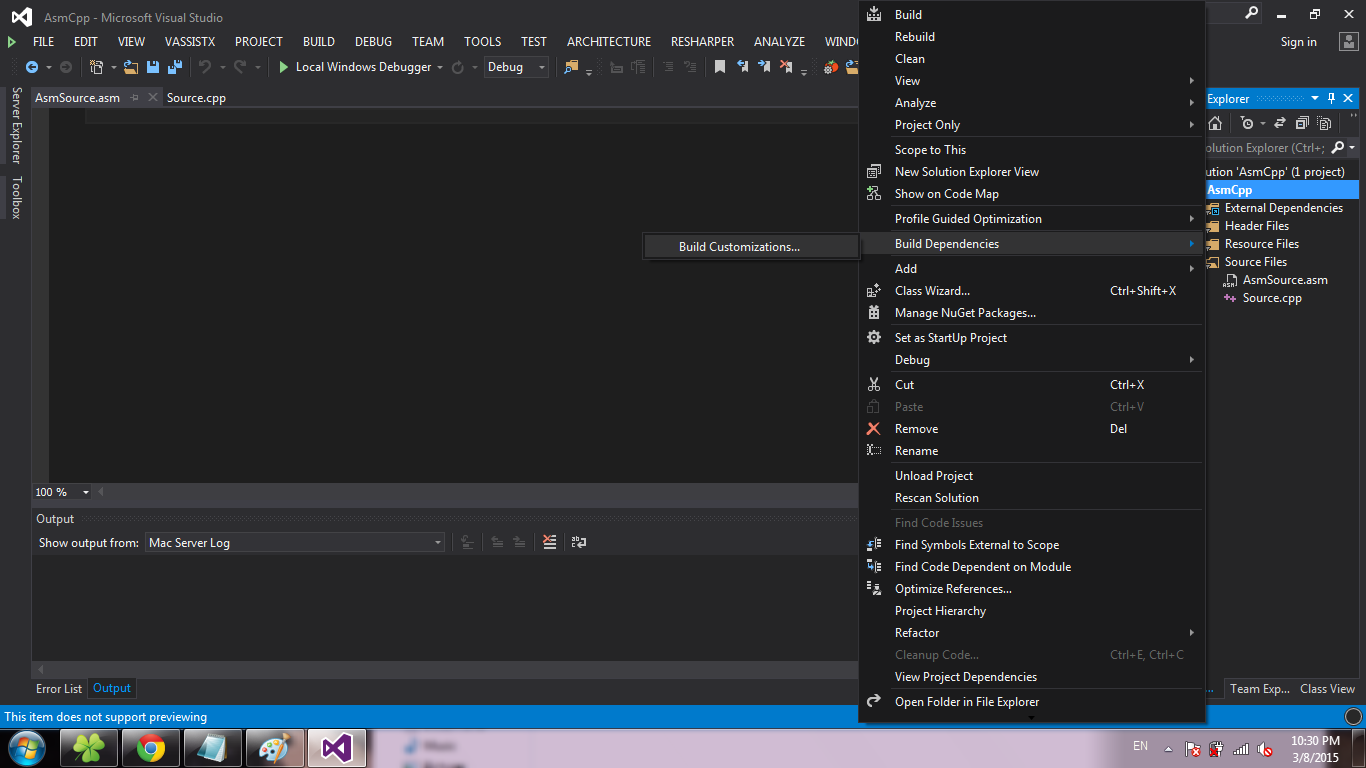
Task: Click the Solution Explorer search field
Action: 1265,148
